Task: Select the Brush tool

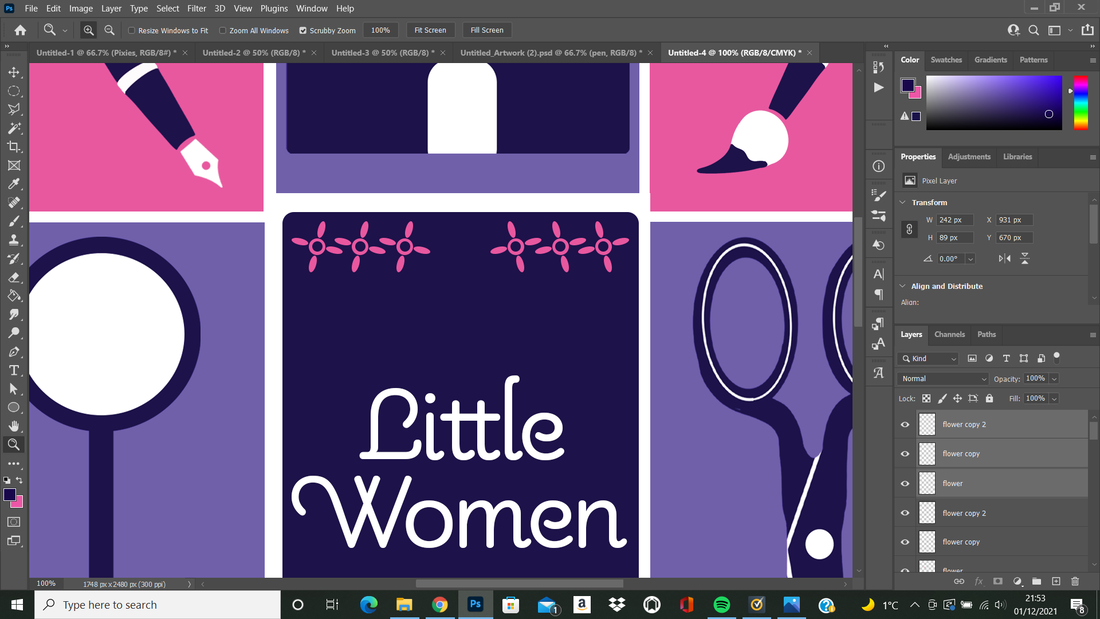Action: [13, 221]
